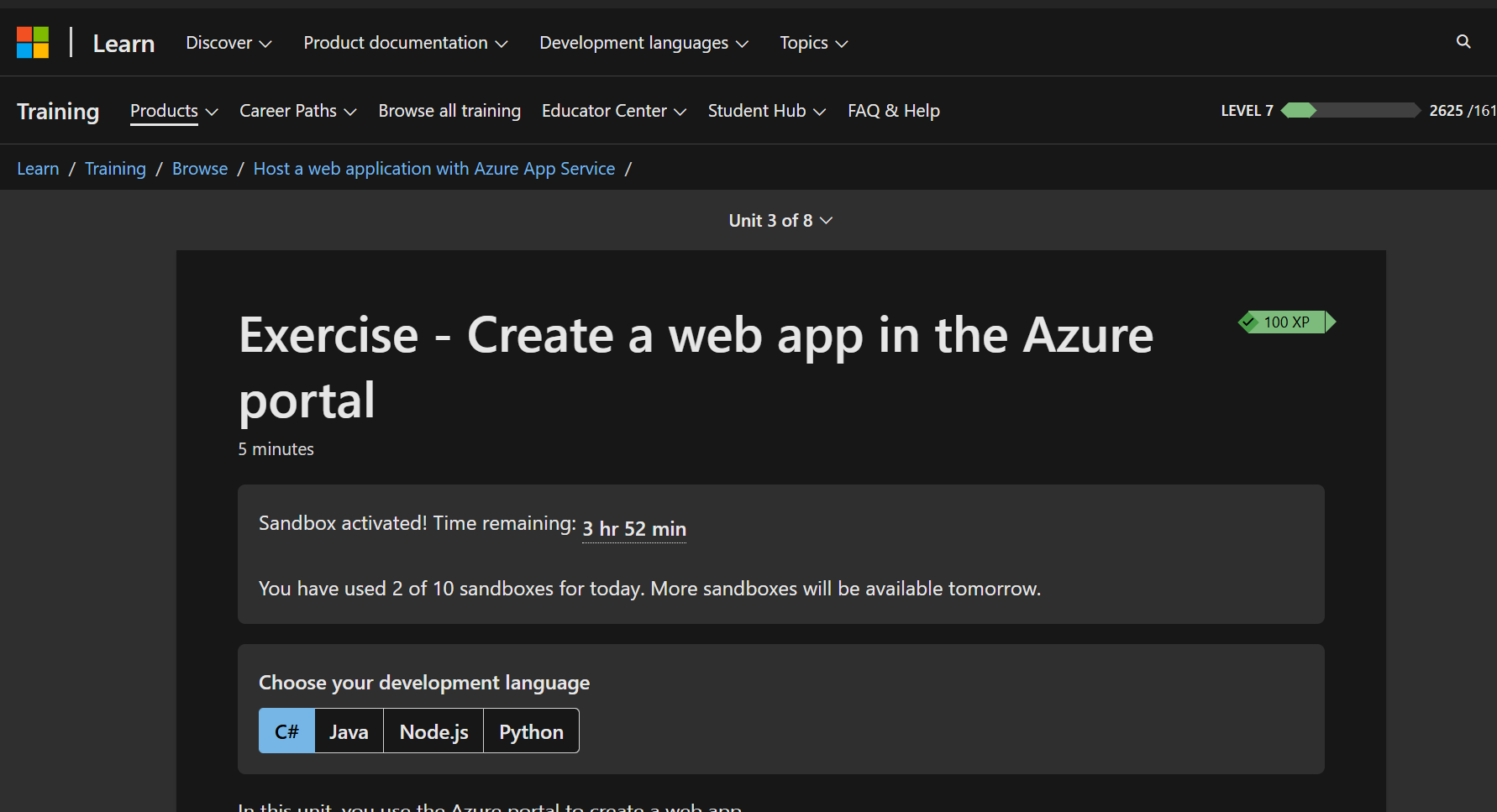This screenshot has height=812, width=1497.
Task: Click the LEVEL 7 label
Action: coord(1247,111)
